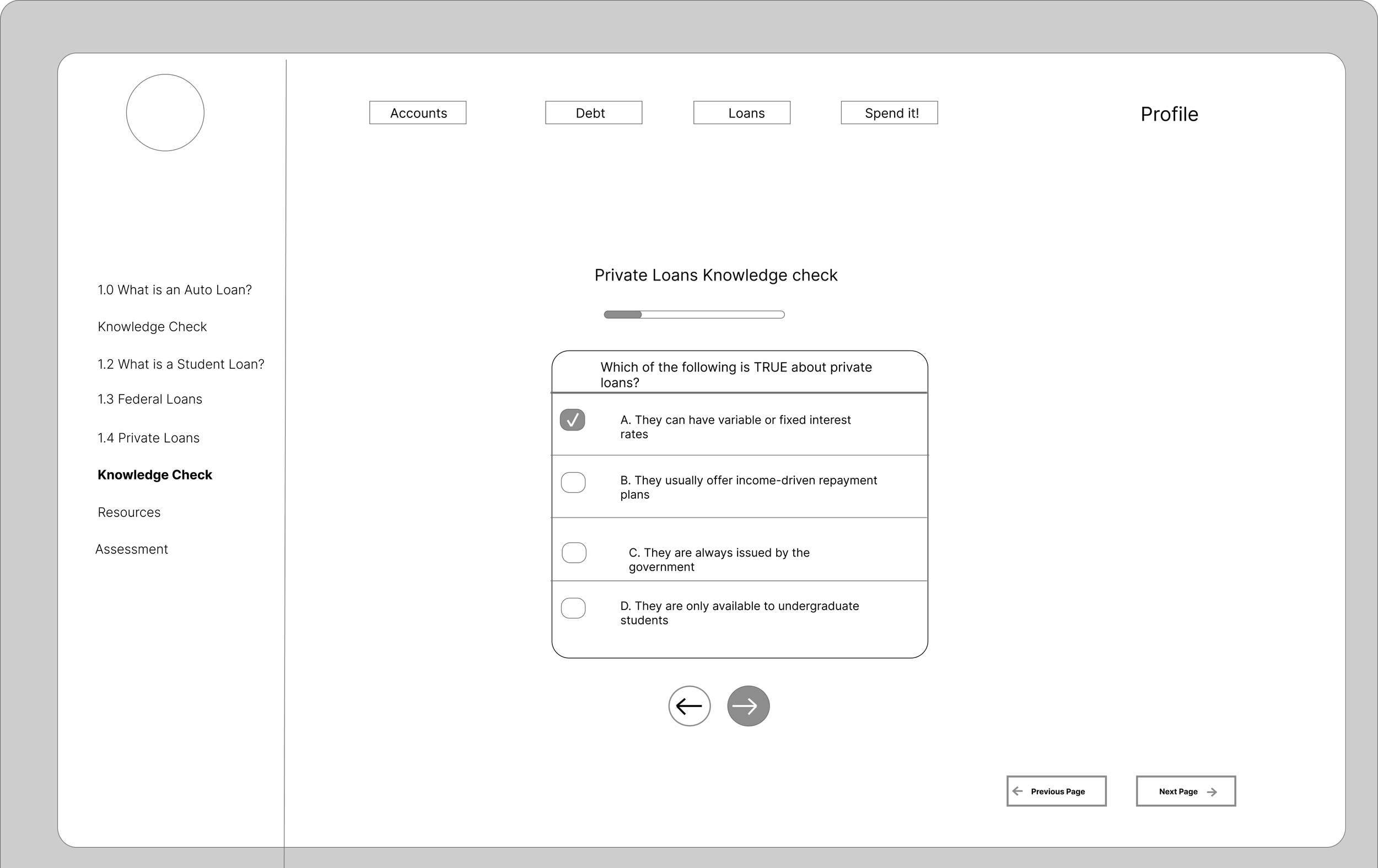
Task: Go to 1.0 What is an Auto Loan?
Action: (175, 290)
